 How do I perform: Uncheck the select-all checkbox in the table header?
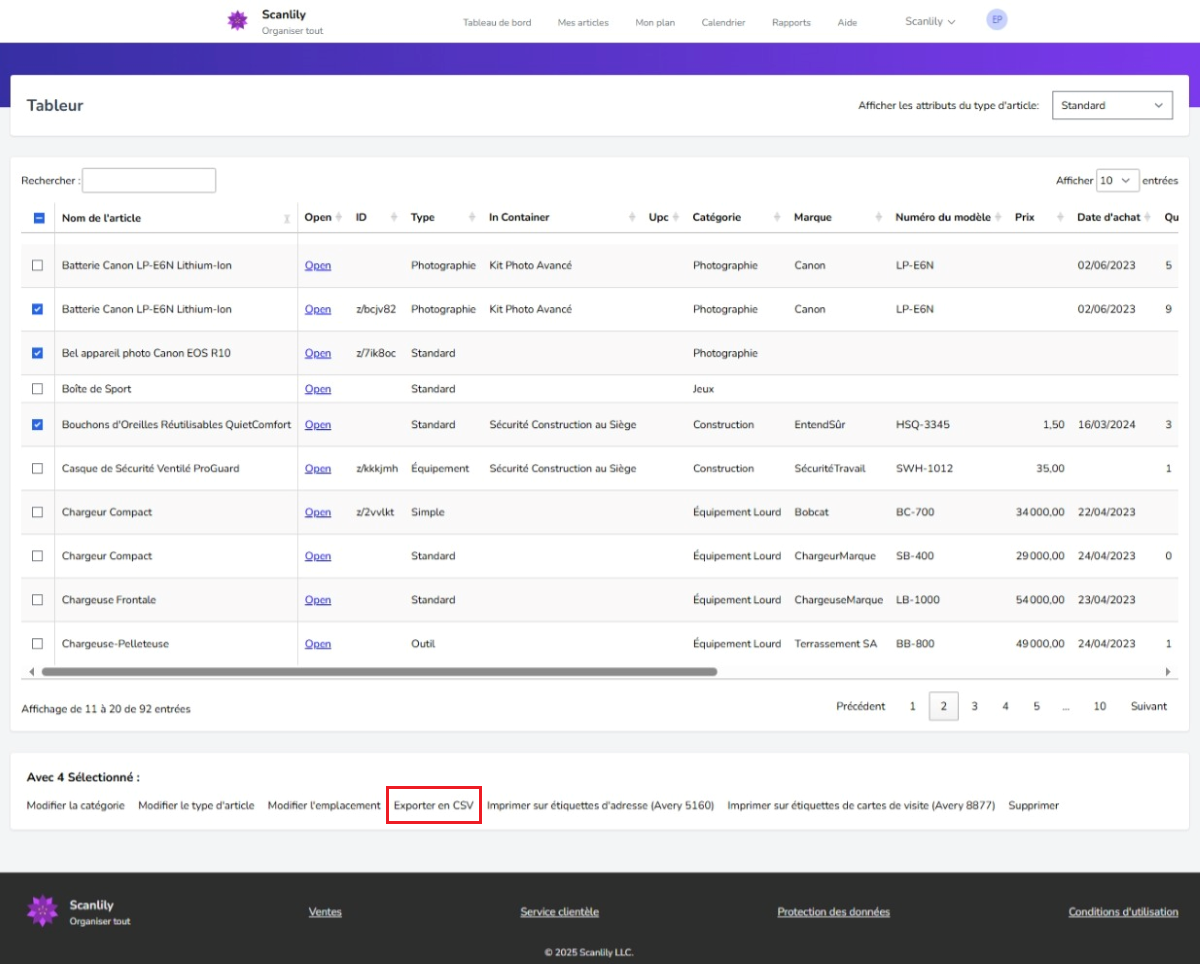[37, 217]
